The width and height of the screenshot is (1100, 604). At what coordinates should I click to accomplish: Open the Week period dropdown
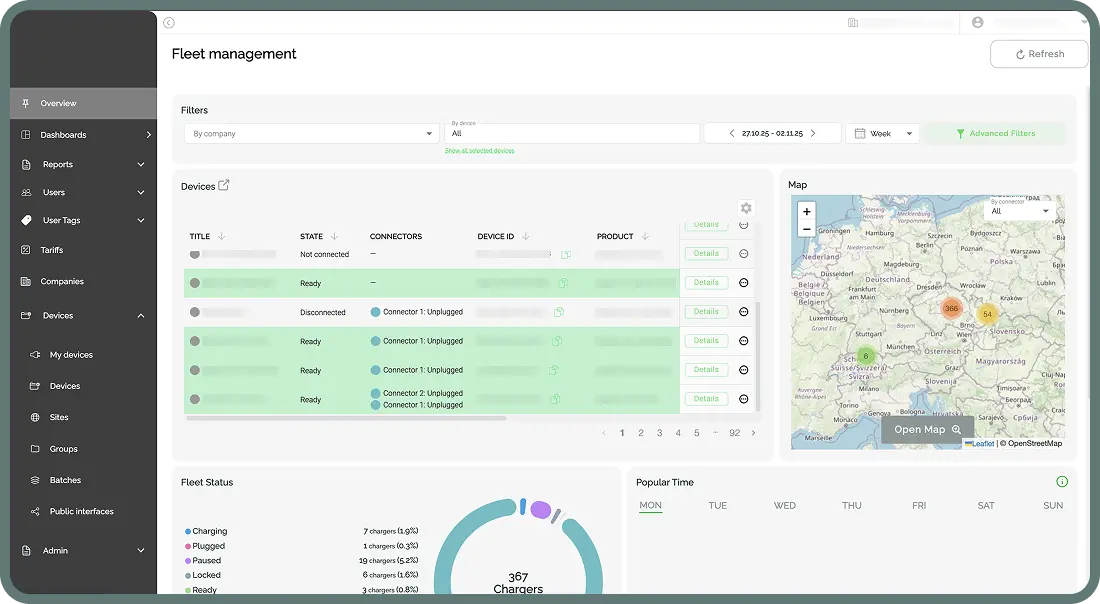coord(883,133)
